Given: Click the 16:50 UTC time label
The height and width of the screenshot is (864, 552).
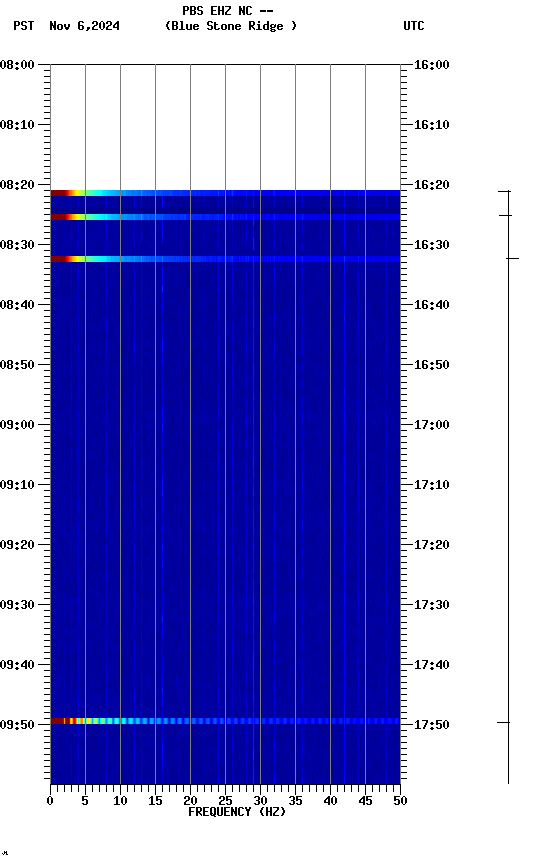Looking at the screenshot, I should pyautogui.click(x=432, y=365).
